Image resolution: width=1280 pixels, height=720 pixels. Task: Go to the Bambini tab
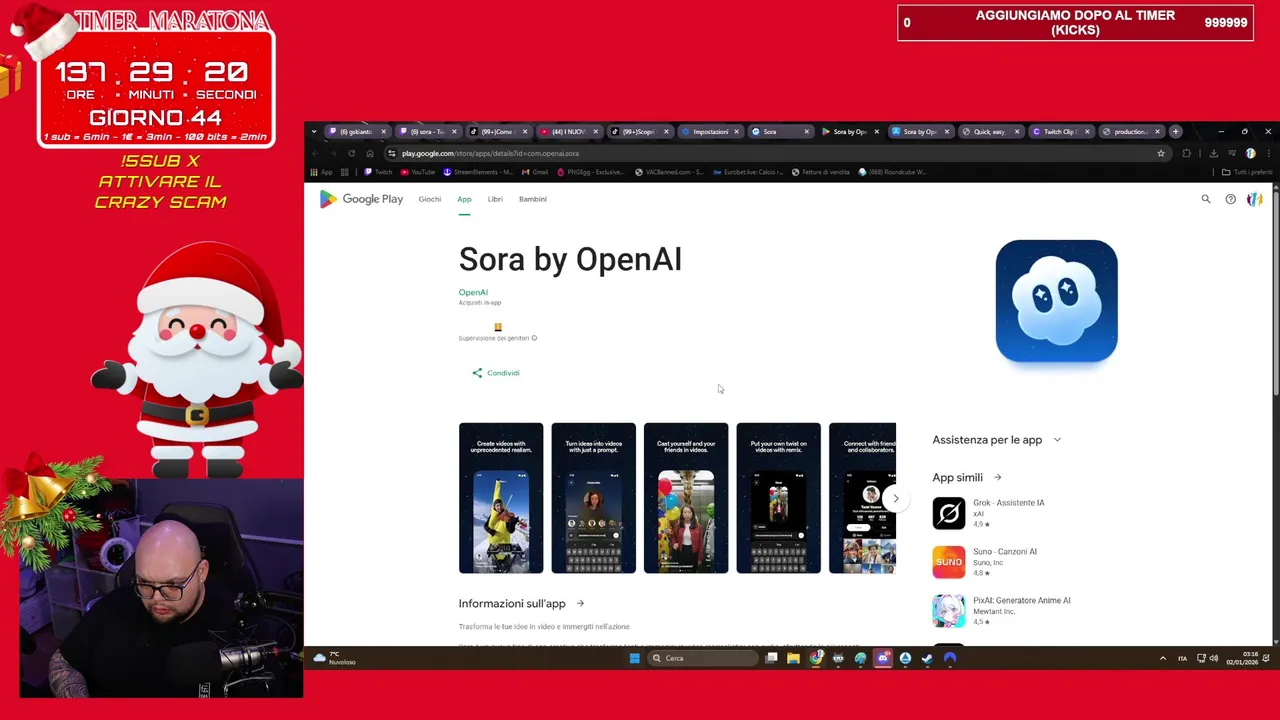coord(533,199)
